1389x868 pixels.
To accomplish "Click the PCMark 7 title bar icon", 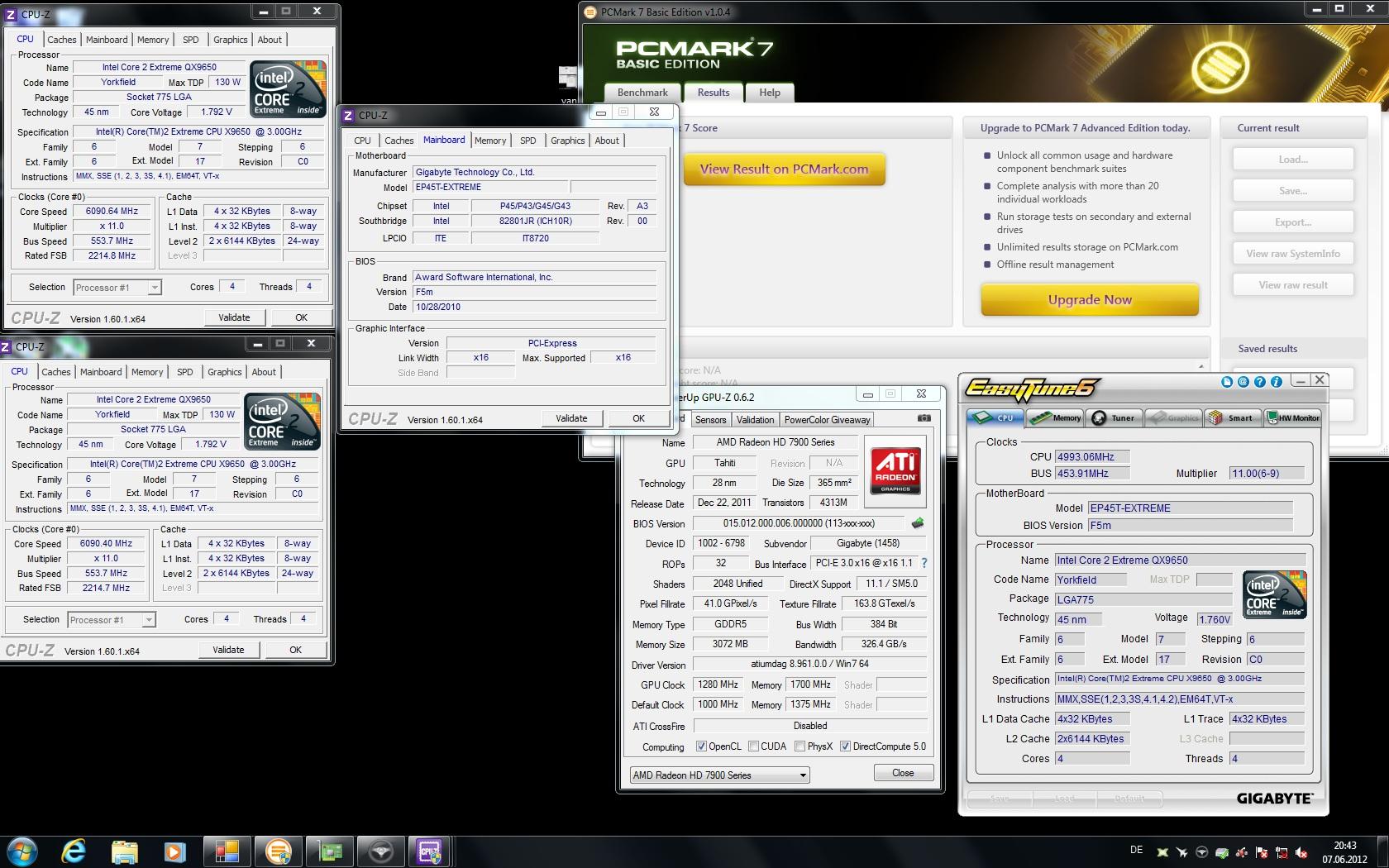I will 590,12.
